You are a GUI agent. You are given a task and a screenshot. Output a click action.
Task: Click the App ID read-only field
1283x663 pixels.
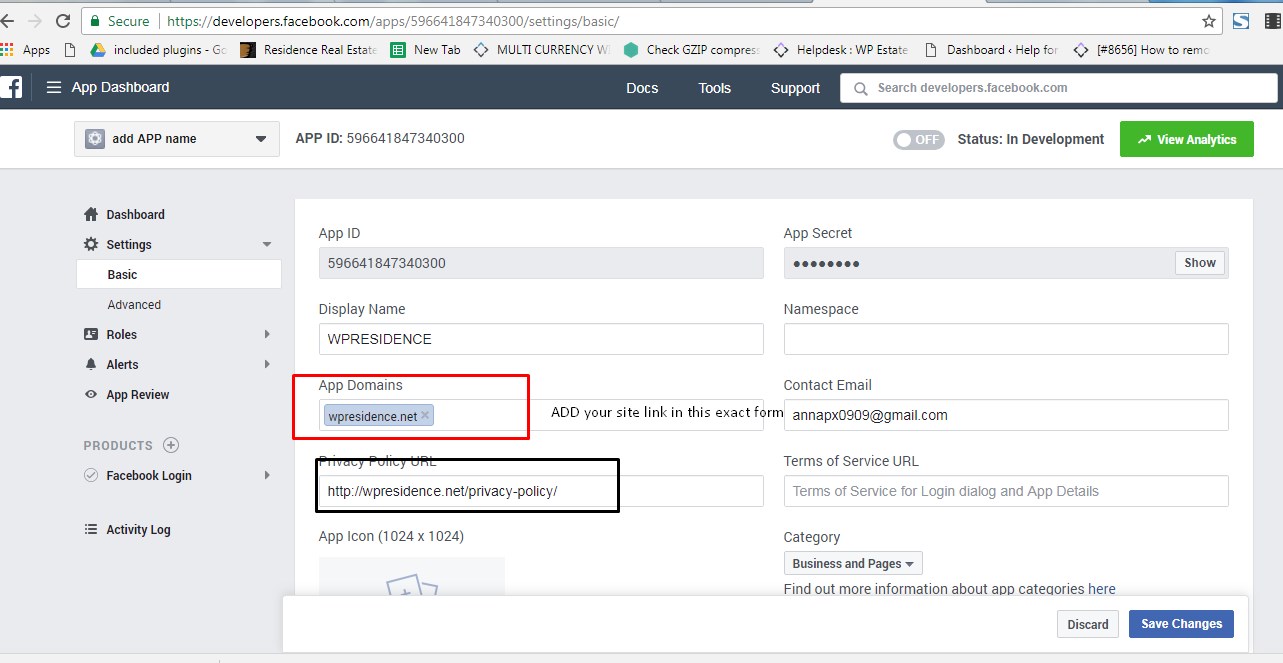point(541,263)
